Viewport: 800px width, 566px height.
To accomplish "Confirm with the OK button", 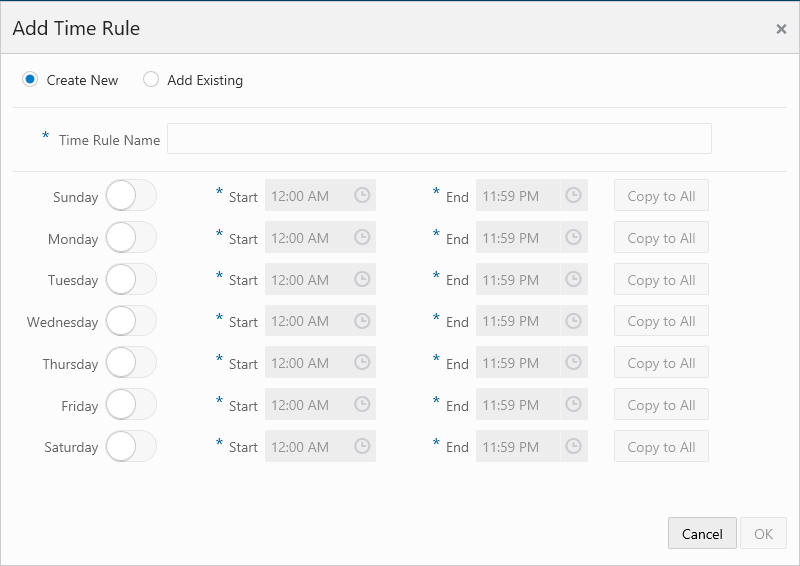I will pyautogui.click(x=763, y=533).
